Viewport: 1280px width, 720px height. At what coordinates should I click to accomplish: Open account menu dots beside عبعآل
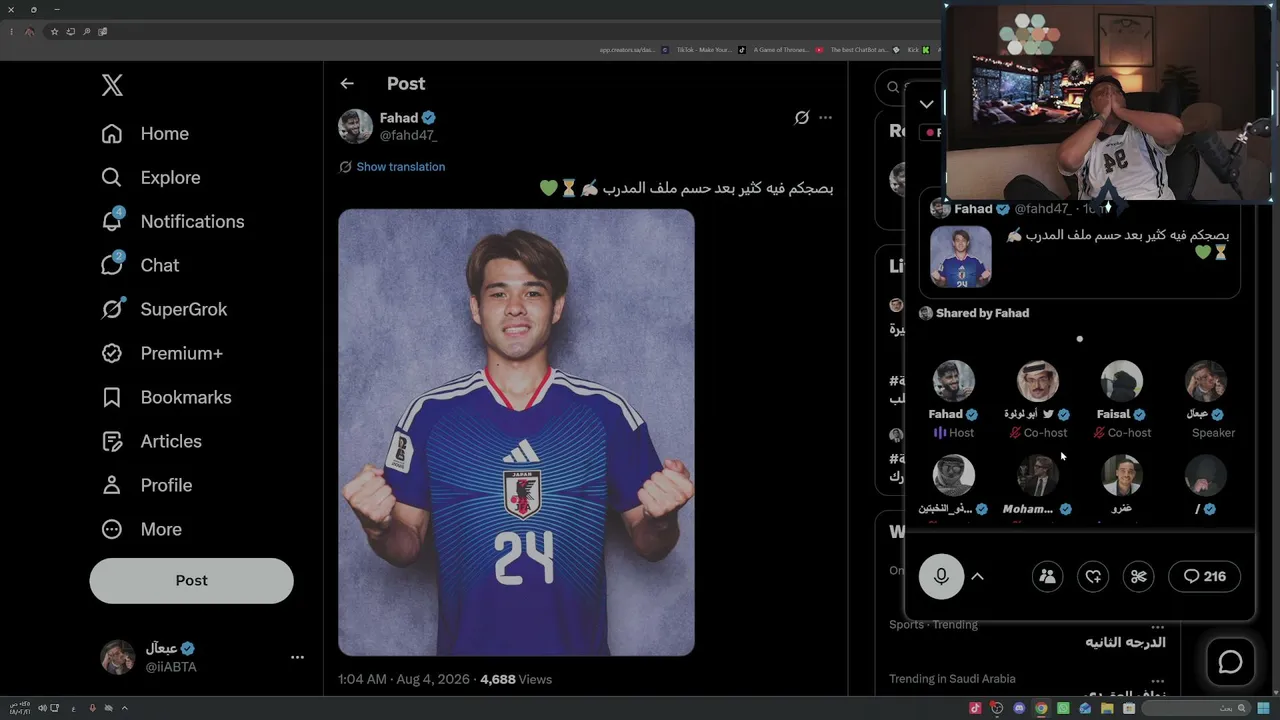point(297,657)
